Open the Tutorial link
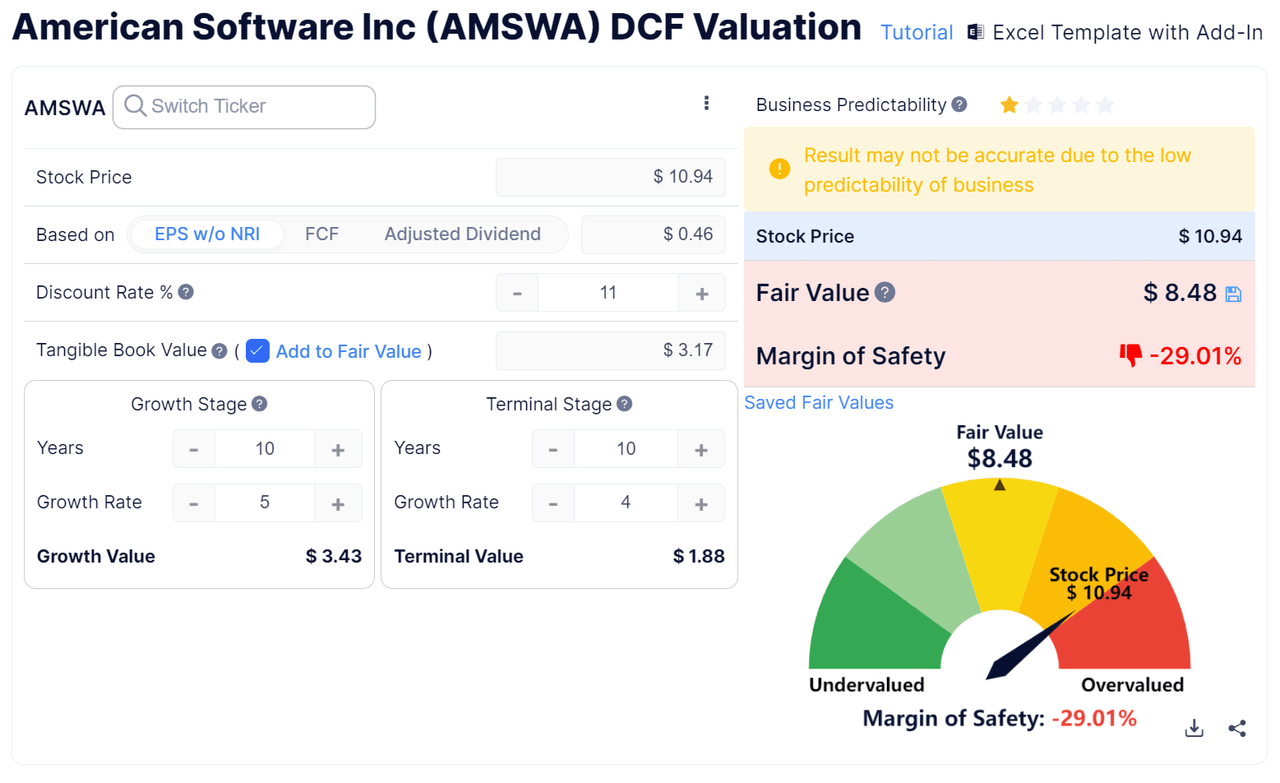Image resolution: width=1280 pixels, height=783 pixels. [x=916, y=32]
